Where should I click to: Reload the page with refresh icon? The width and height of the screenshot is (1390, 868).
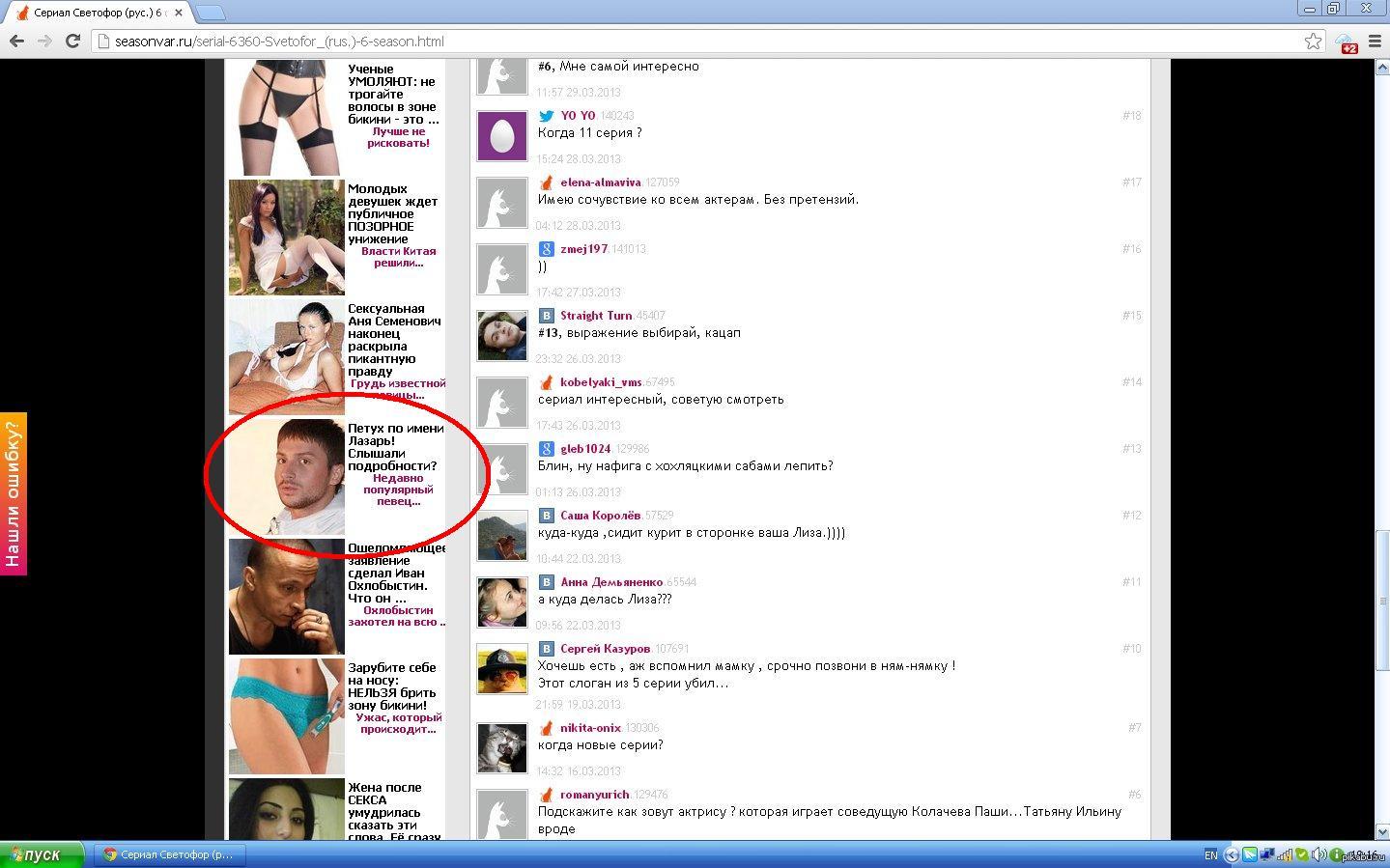[x=72, y=41]
